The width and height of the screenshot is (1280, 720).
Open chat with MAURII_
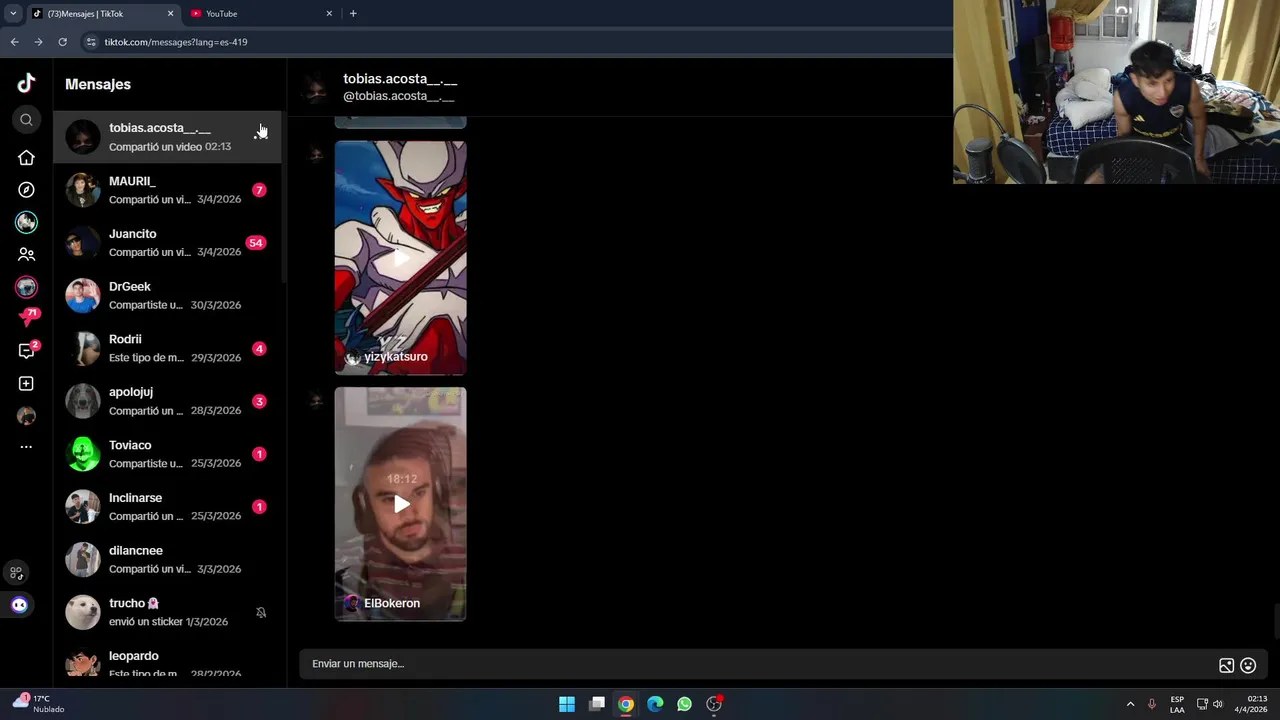167,190
